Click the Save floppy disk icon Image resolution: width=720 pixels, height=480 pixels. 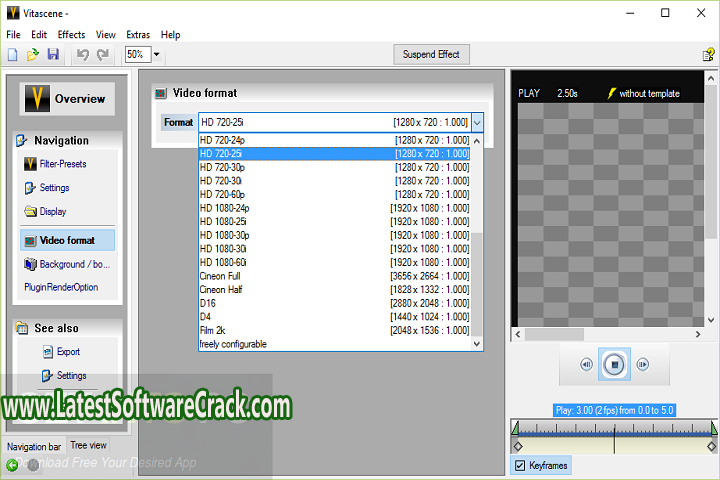53,54
